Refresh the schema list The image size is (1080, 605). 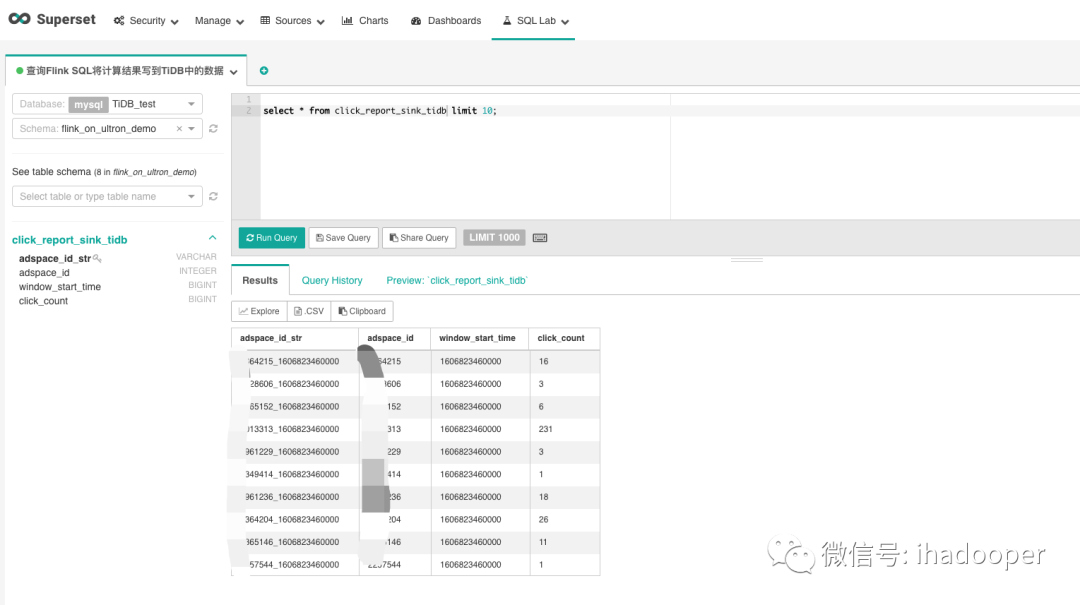pyautogui.click(x=214, y=129)
